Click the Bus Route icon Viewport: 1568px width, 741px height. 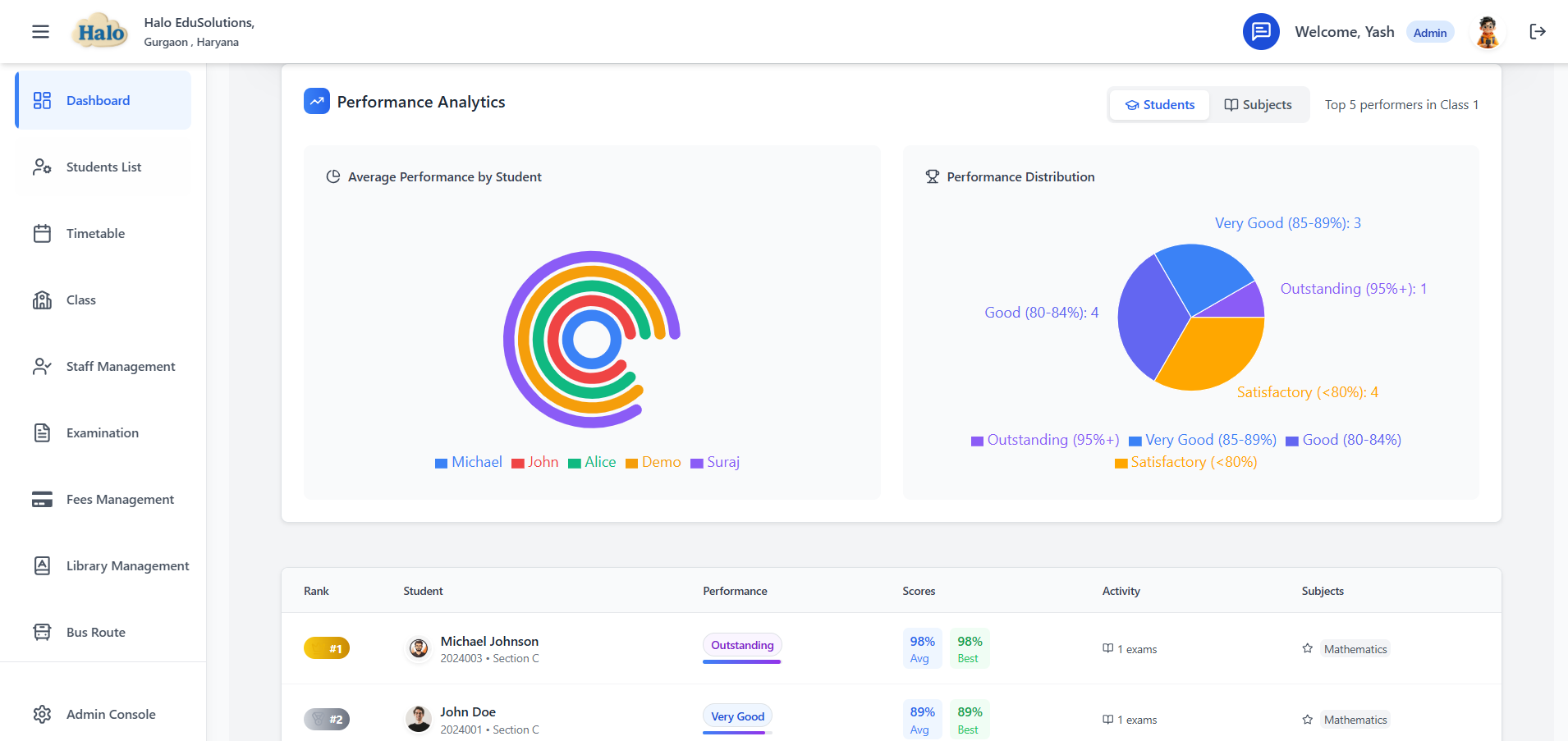42,632
